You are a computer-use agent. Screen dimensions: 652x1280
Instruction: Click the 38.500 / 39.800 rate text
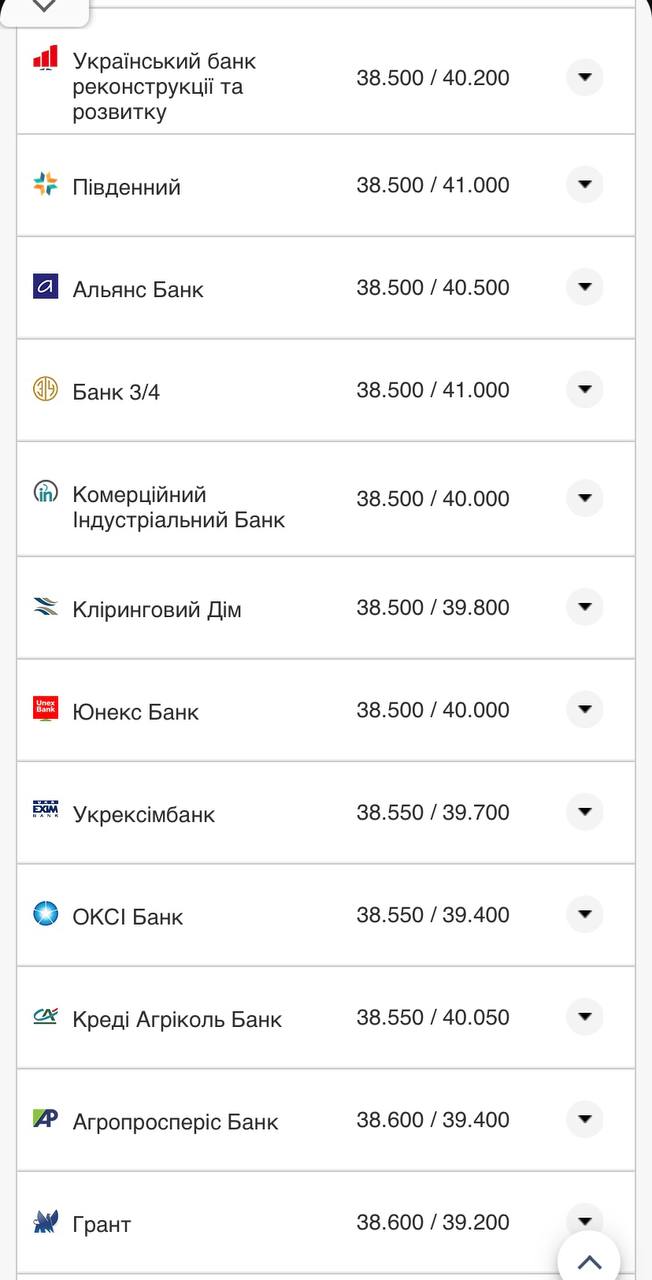434,606
